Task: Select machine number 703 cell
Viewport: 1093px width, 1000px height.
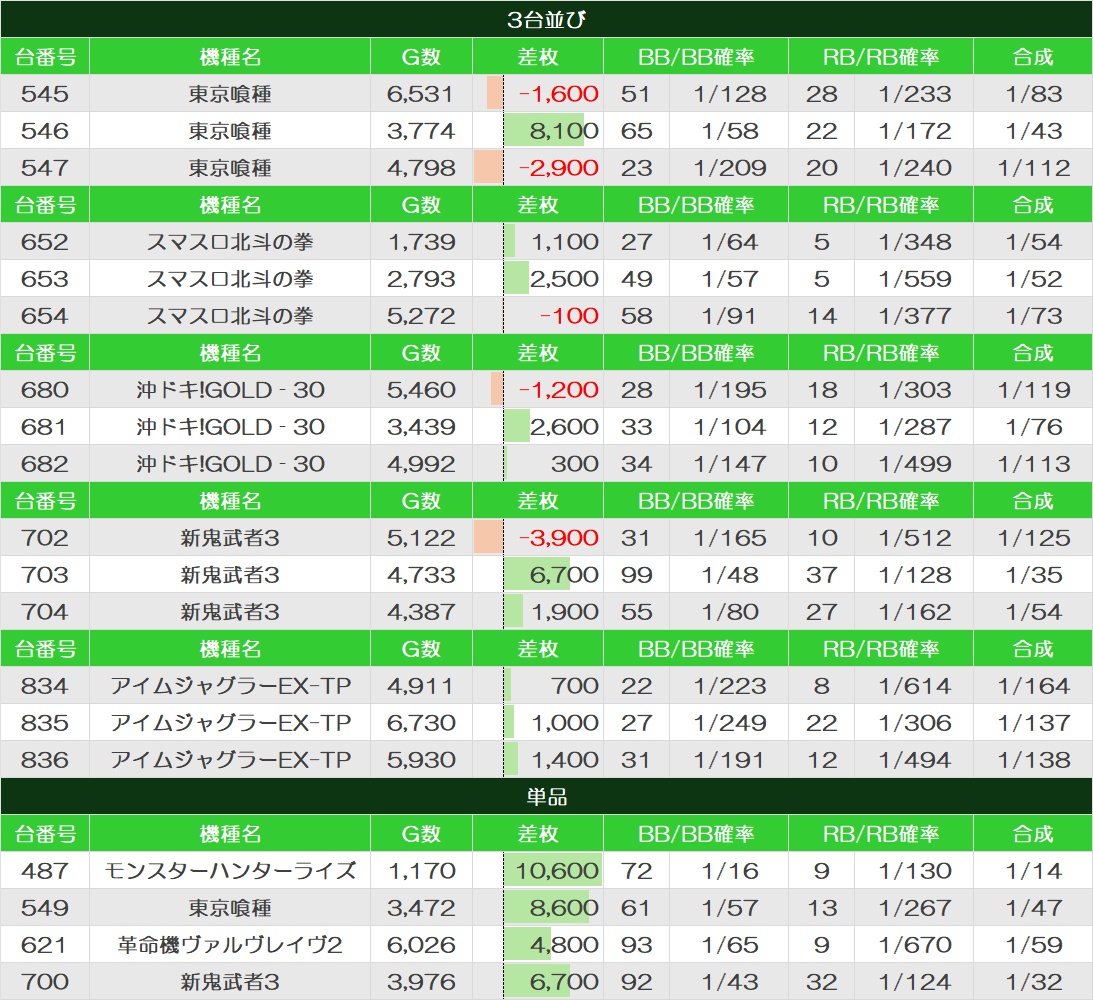Action: [x=45, y=575]
